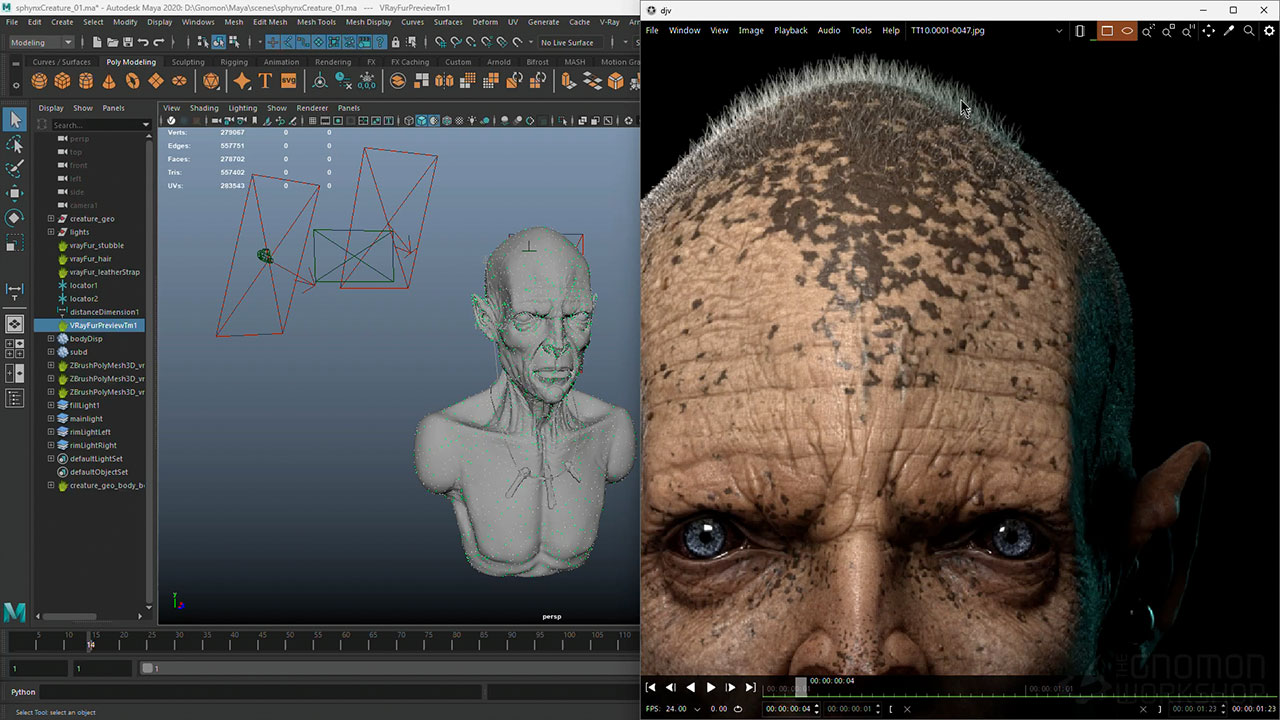The image size is (1280, 720).
Task: Select the Lasso selection tool
Action: pyautogui.click(x=15, y=145)
